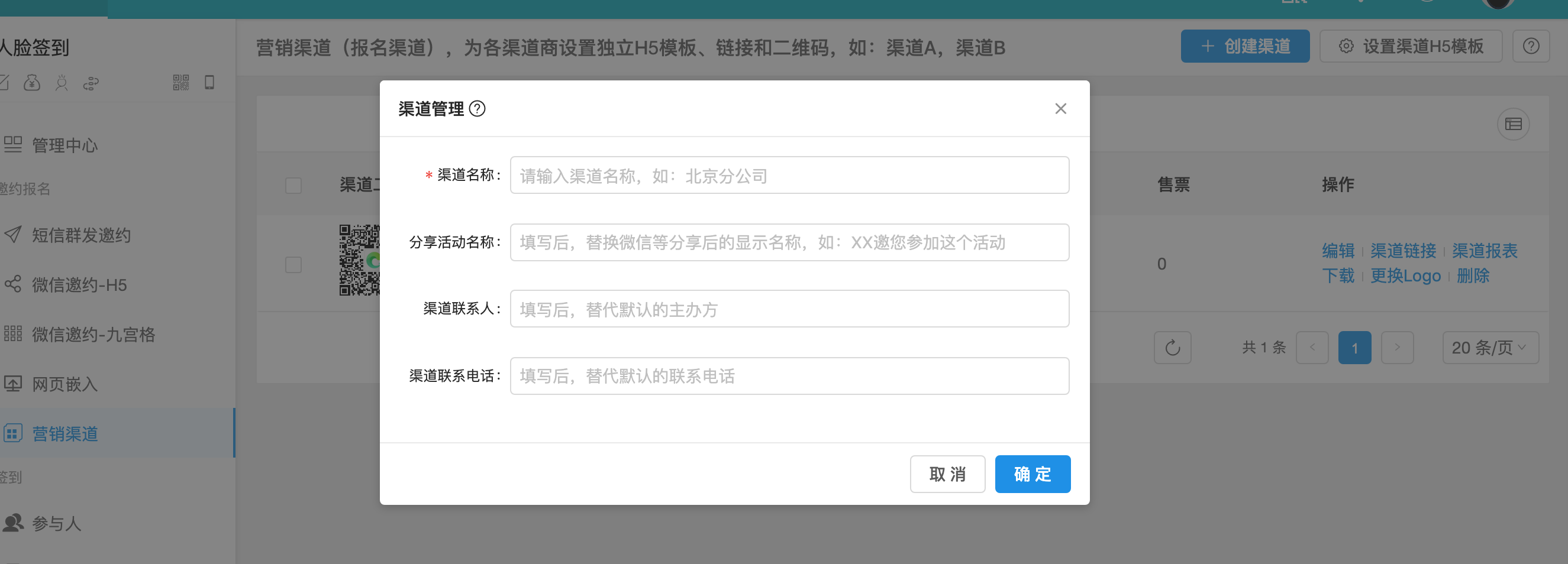Open 渠道报表 link in channel row
This screenshot has width=1568, height=564.
tap(1485, 251)
